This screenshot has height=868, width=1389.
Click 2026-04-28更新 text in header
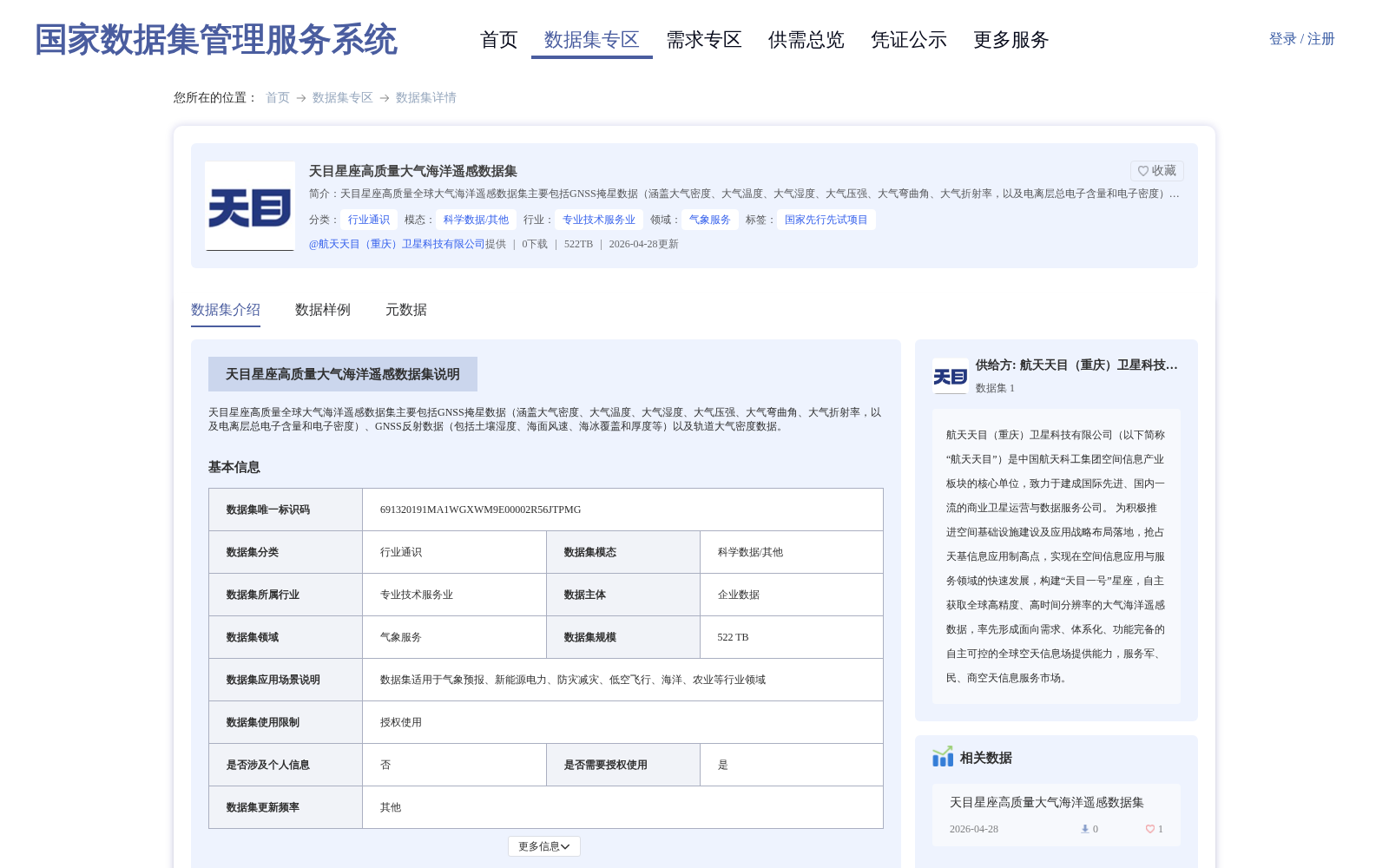(x=644, y=244)
